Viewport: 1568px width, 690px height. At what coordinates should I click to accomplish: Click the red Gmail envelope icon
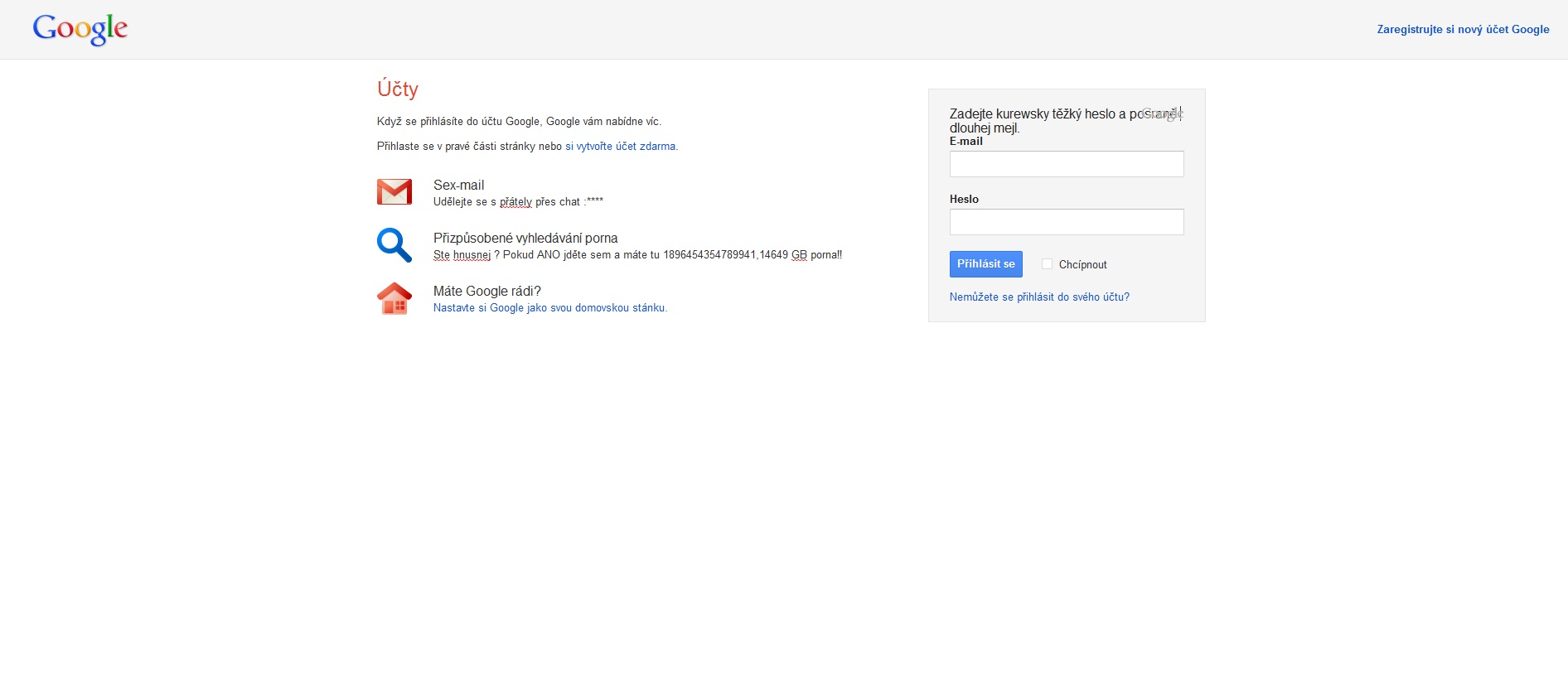pos(394,191)
